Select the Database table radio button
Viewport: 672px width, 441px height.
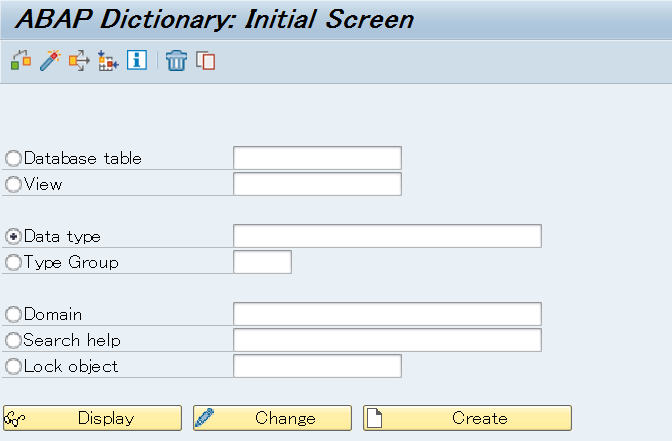tap(13, 158)
